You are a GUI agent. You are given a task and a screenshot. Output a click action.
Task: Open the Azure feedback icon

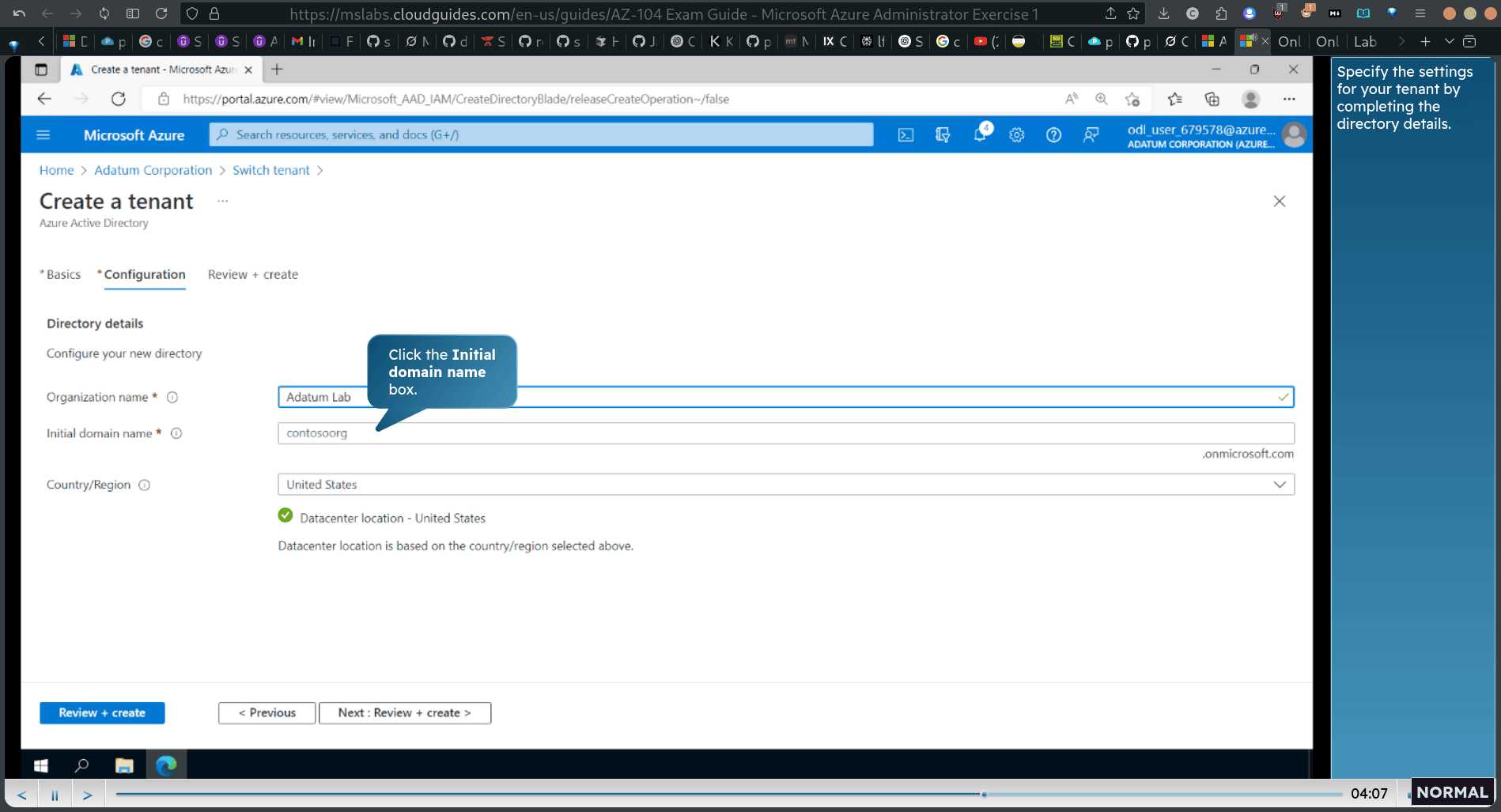pos(1091,135)
